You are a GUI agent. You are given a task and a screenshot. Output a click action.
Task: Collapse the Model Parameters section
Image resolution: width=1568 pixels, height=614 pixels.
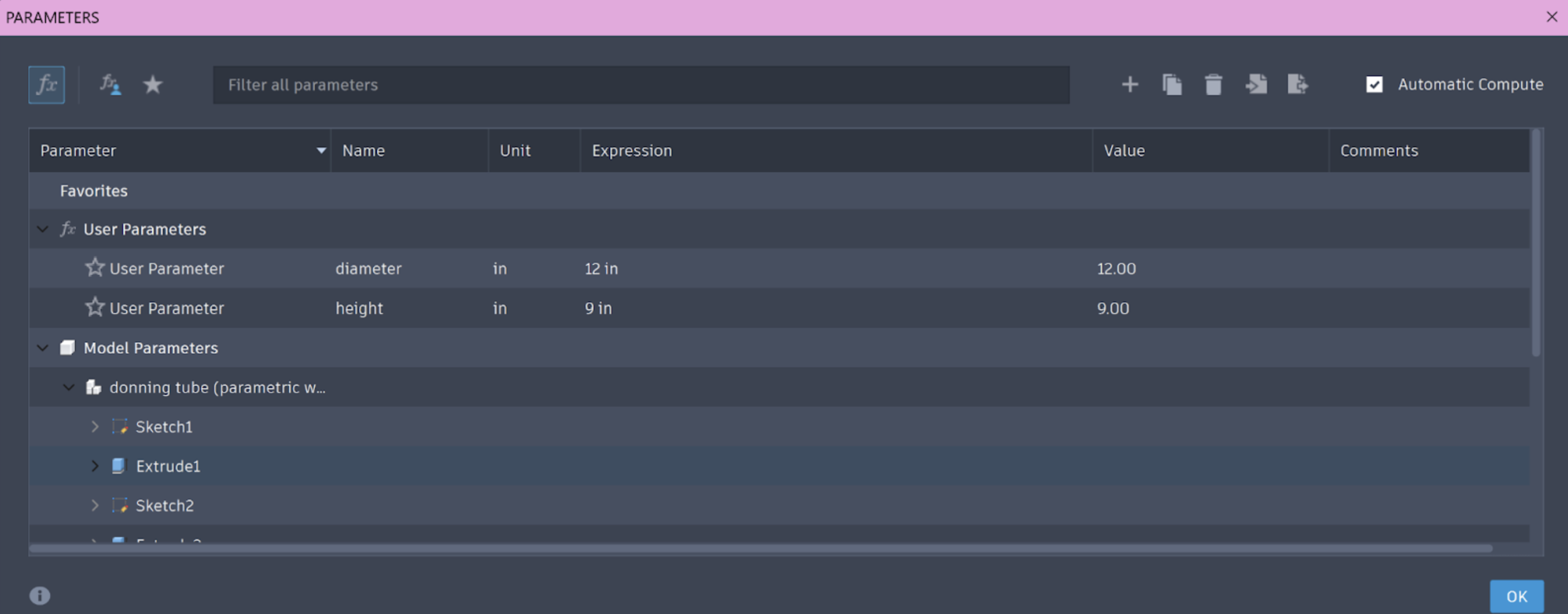point(42,348)
